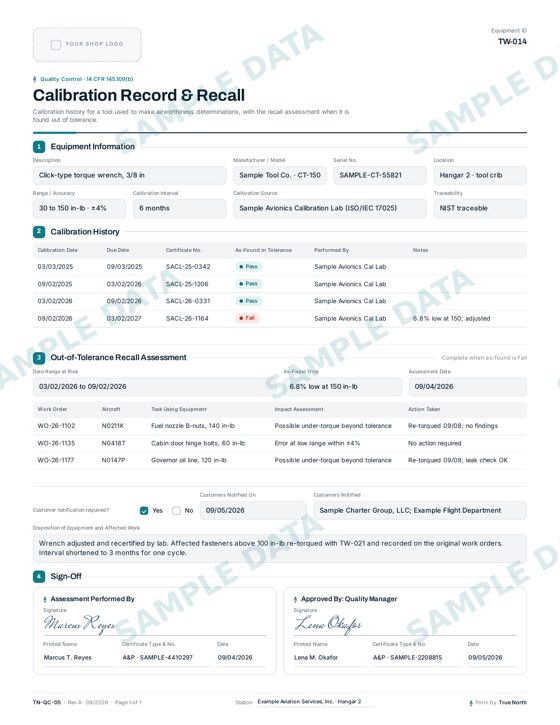Click the Customers Notified On date field

click(x=253, y=510)
